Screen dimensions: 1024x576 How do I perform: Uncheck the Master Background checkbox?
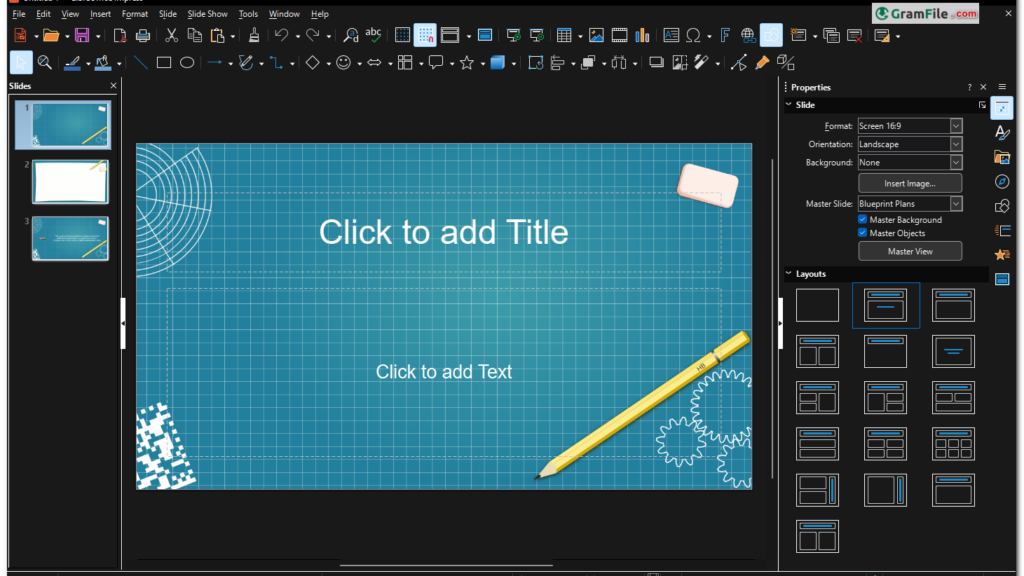[863, 220]
